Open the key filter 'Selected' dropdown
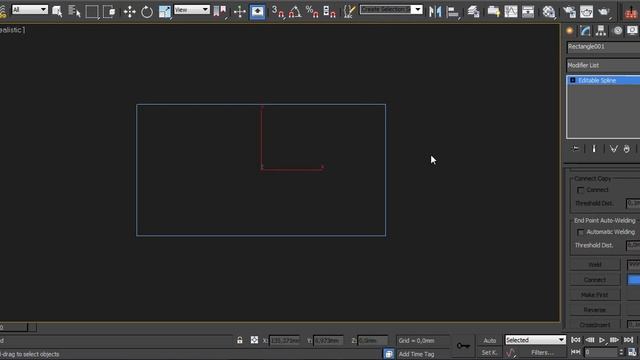 click(535, 340)
